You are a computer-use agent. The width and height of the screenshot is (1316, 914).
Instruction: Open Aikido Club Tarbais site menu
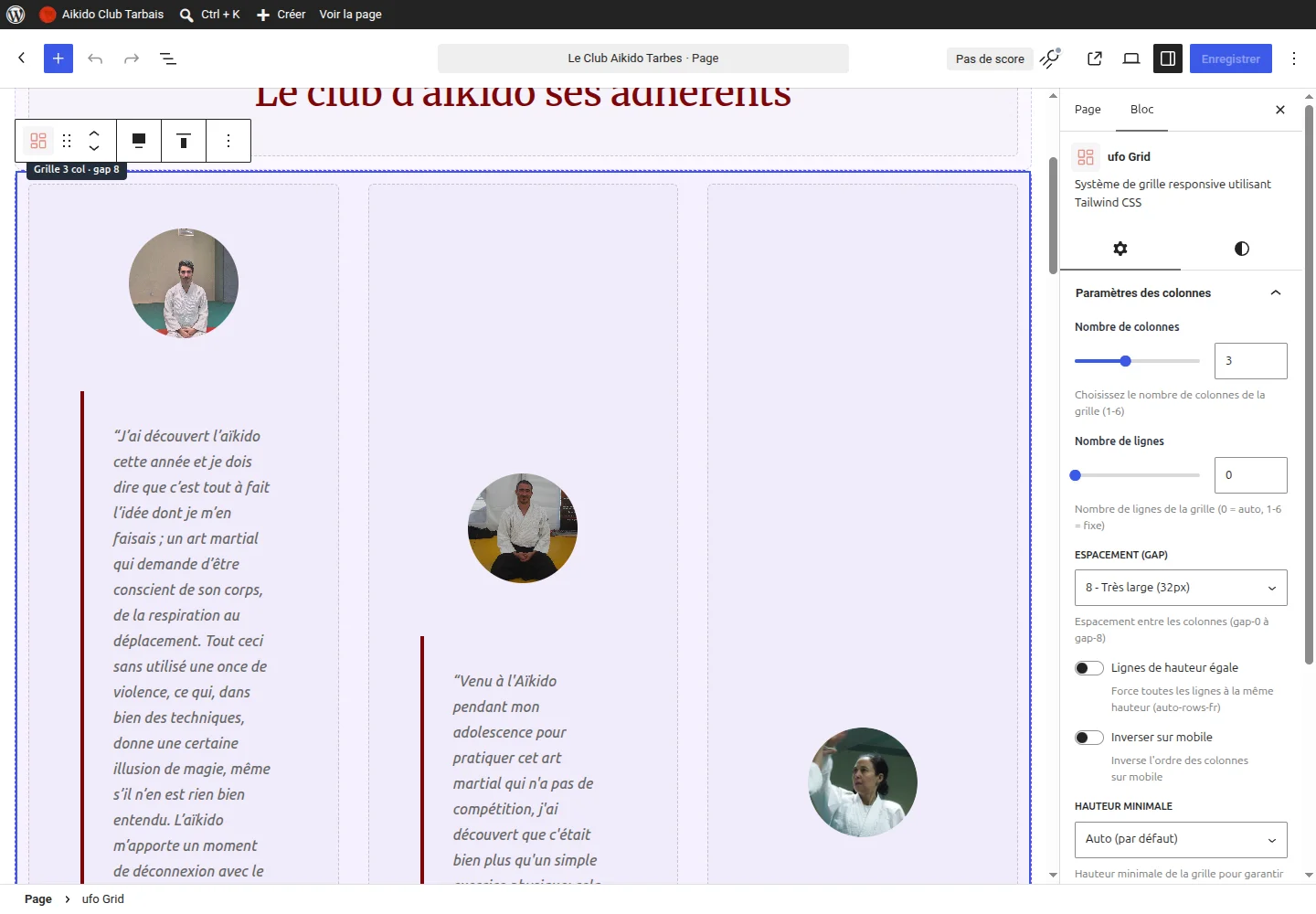[x=102, y=15]
